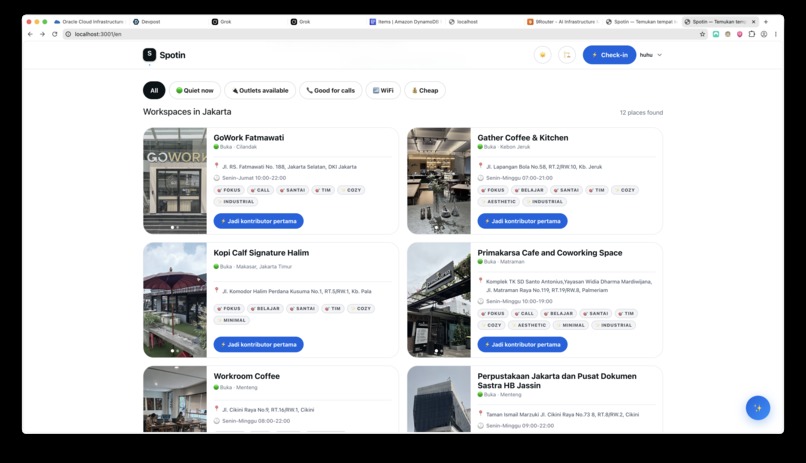Click the MINIMAL tag on Kopi Calf card
This screenshot has width=806, height=463.
[232, 320]
